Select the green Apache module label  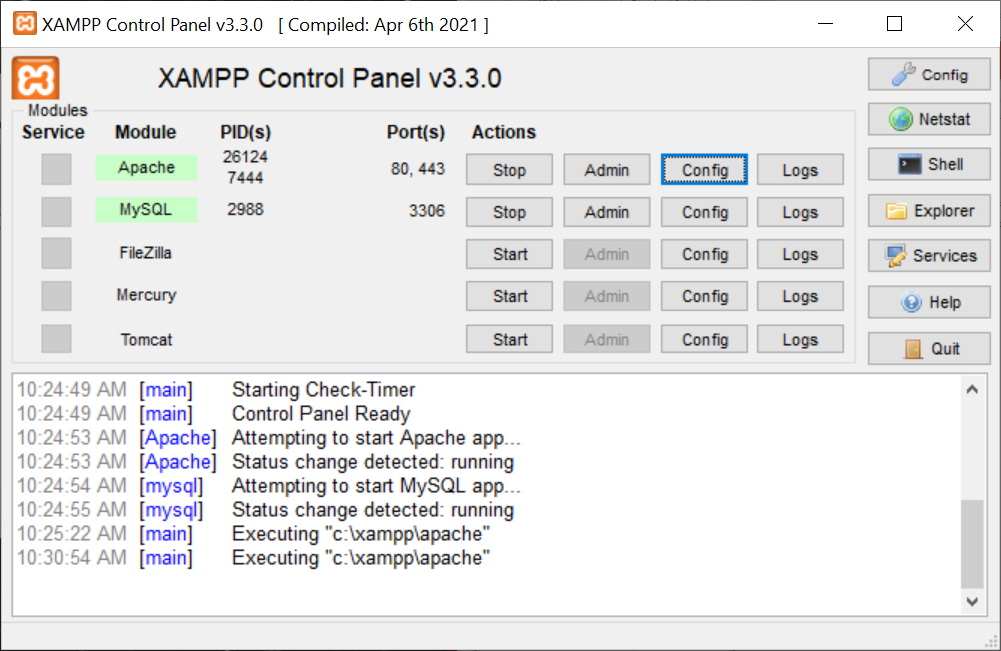[146, 167]
